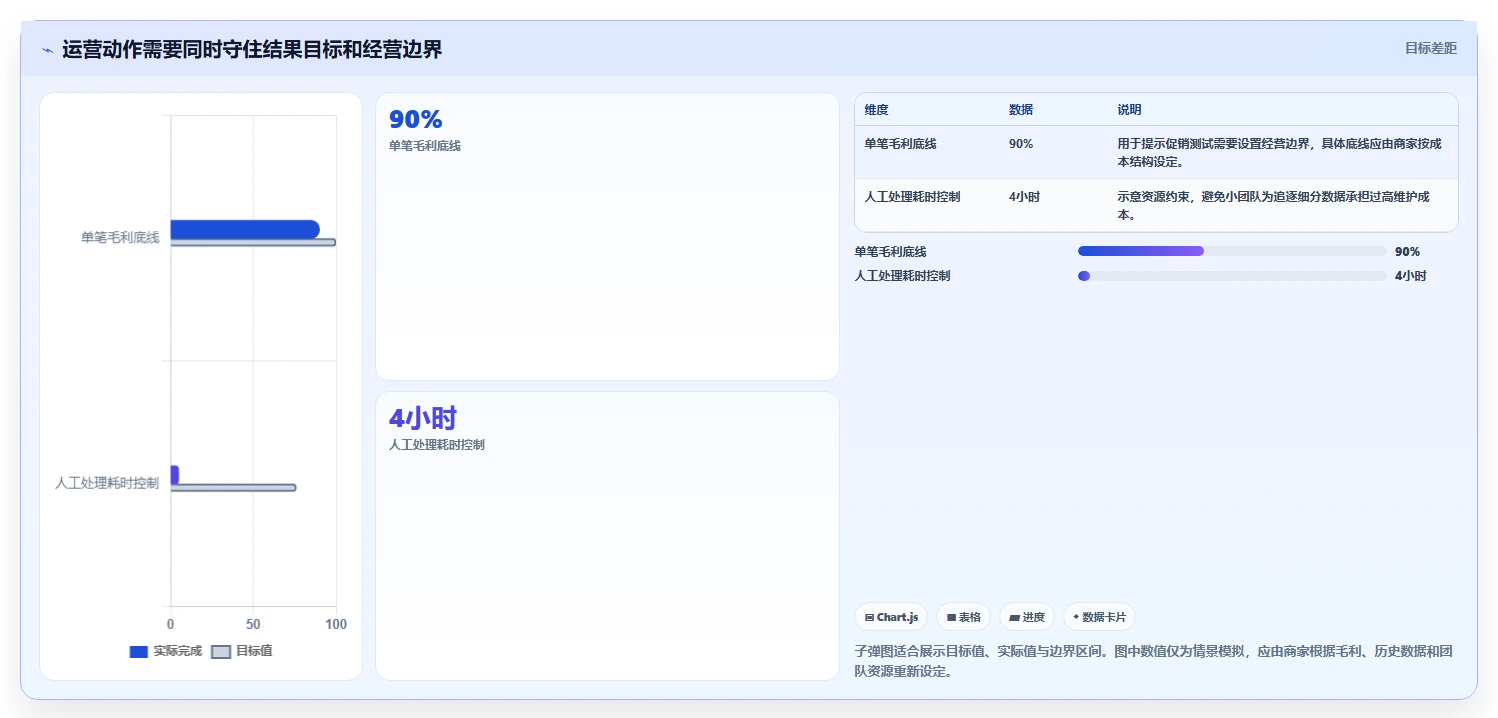Click the 目标差距 label in header
Screen dimensions: 1498x718
tap(1430, 48)
